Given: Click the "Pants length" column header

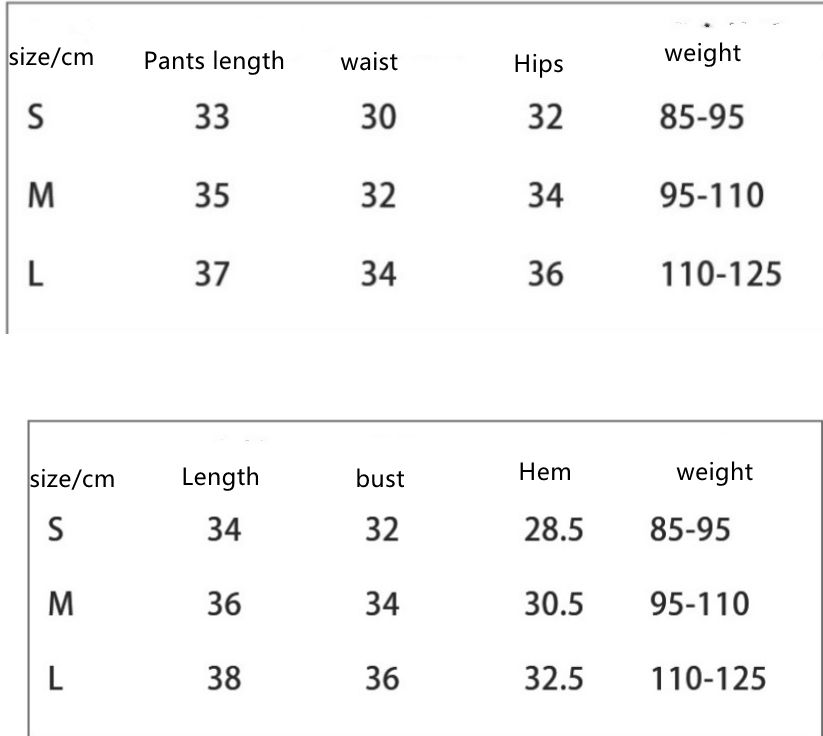Looking at the screenshot, I should [214, 61].
